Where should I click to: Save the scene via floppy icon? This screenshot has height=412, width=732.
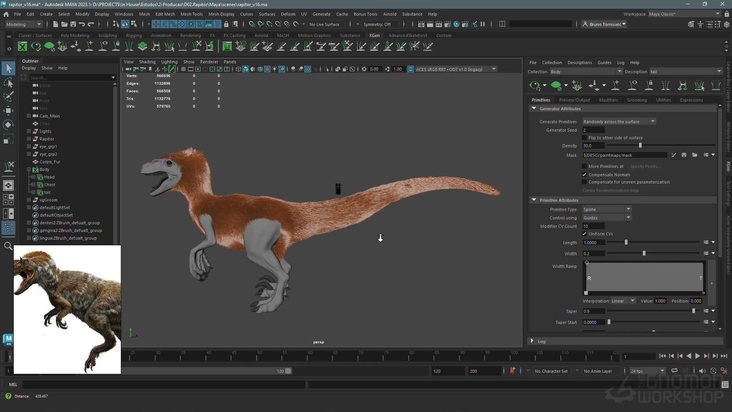coord(73,24)
